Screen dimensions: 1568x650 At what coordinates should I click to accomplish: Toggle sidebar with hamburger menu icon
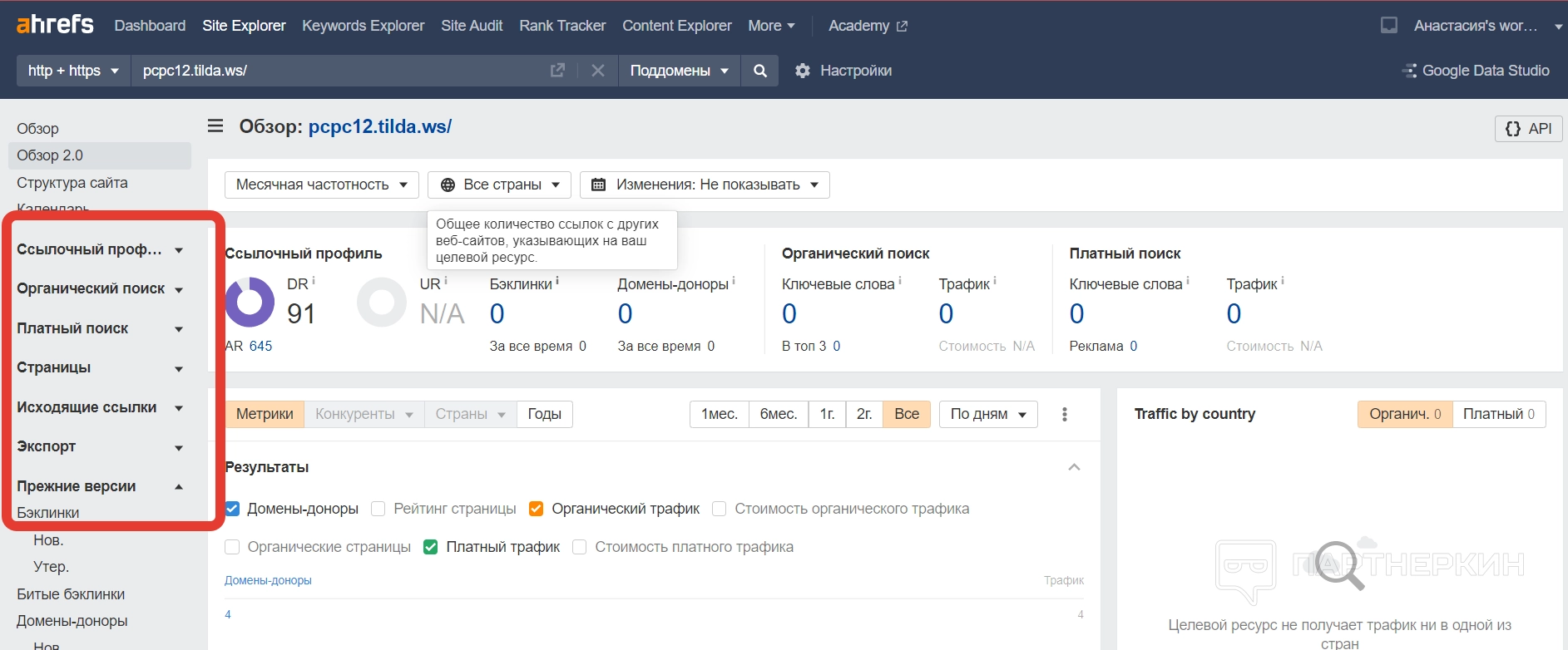tap(215, 126)
